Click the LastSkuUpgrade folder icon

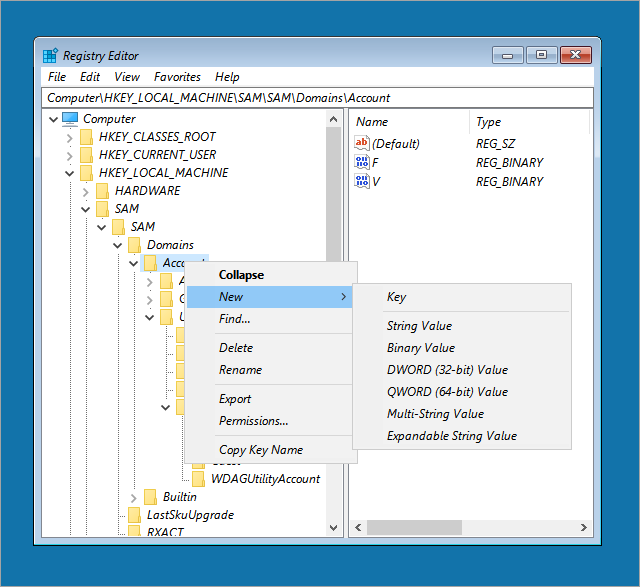pos(134,515)
